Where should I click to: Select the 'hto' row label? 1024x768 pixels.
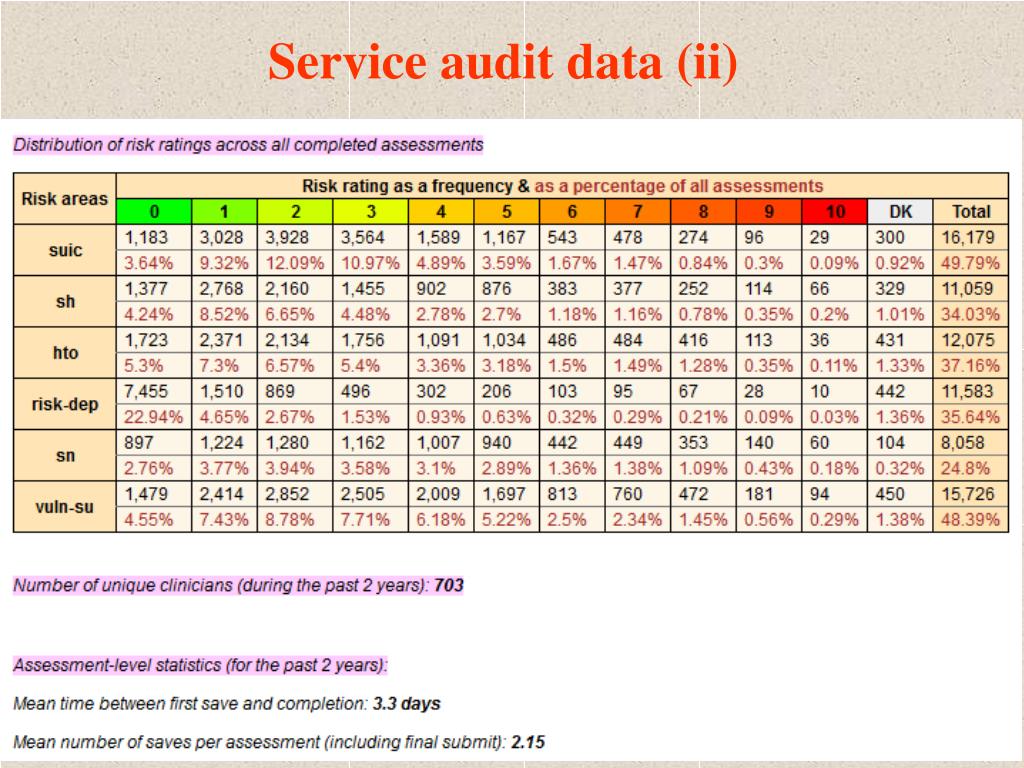pos(65,353)
